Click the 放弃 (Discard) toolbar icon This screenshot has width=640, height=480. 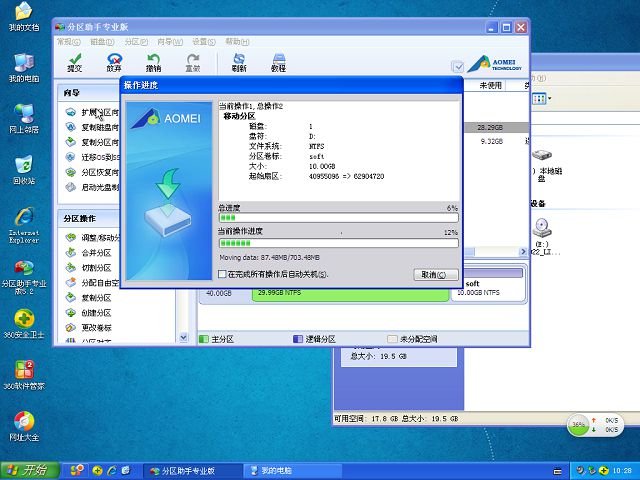pos(114,63)
